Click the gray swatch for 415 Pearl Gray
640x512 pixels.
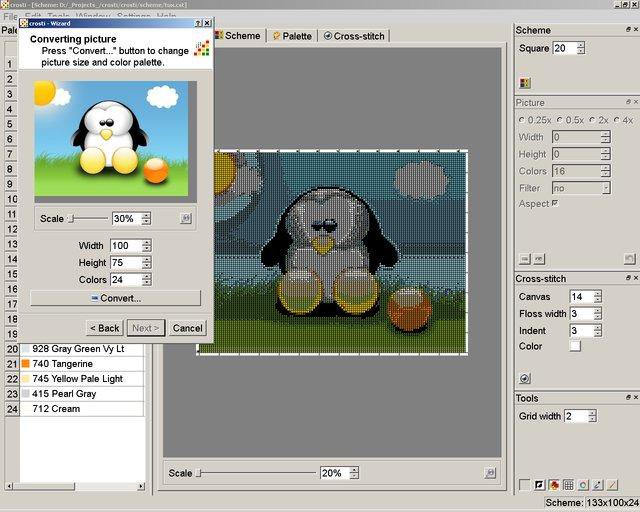point(26,394)
